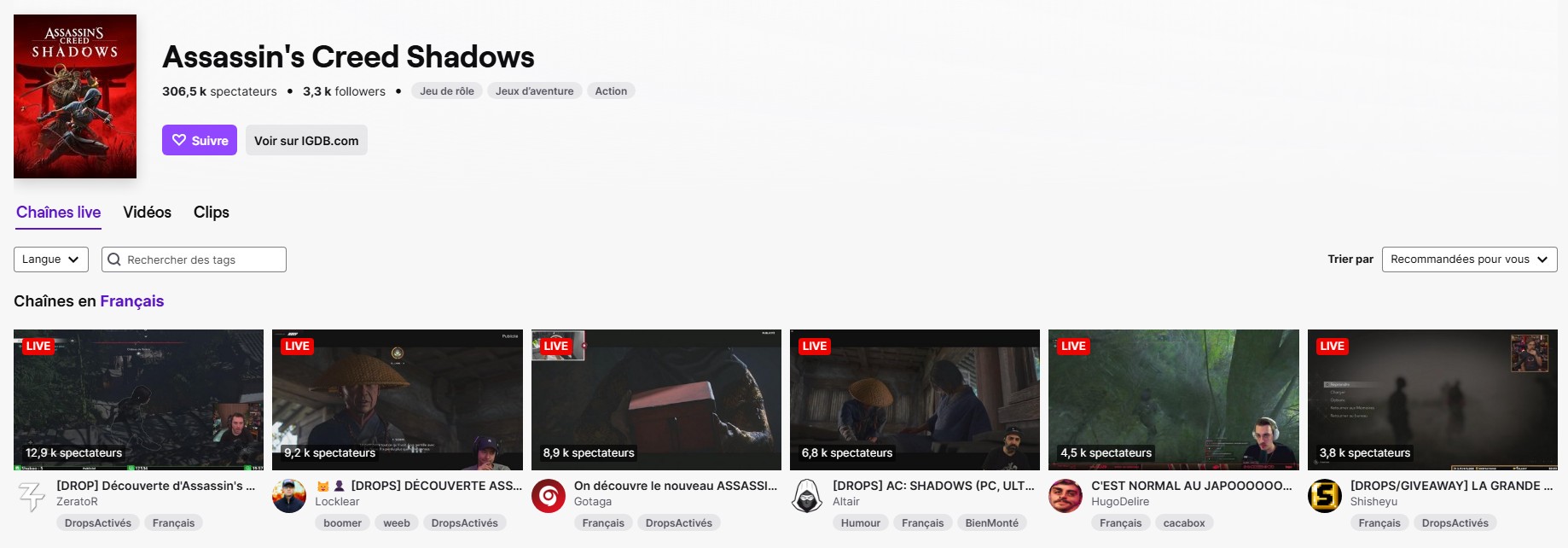Click the Jeu de rôle tag
This screenshot has width=1568, height=548.
point(447,91)
